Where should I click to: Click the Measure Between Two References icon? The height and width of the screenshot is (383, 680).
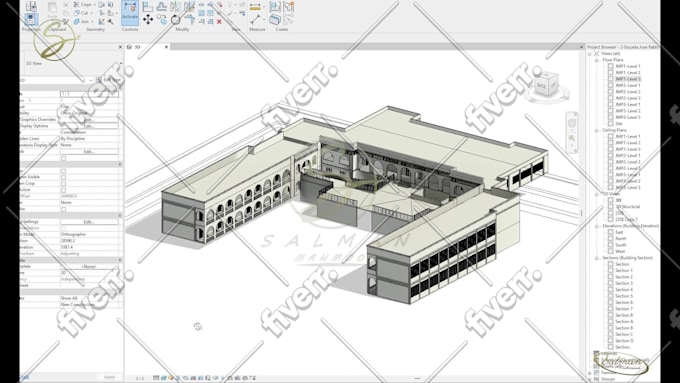point(255,20)
